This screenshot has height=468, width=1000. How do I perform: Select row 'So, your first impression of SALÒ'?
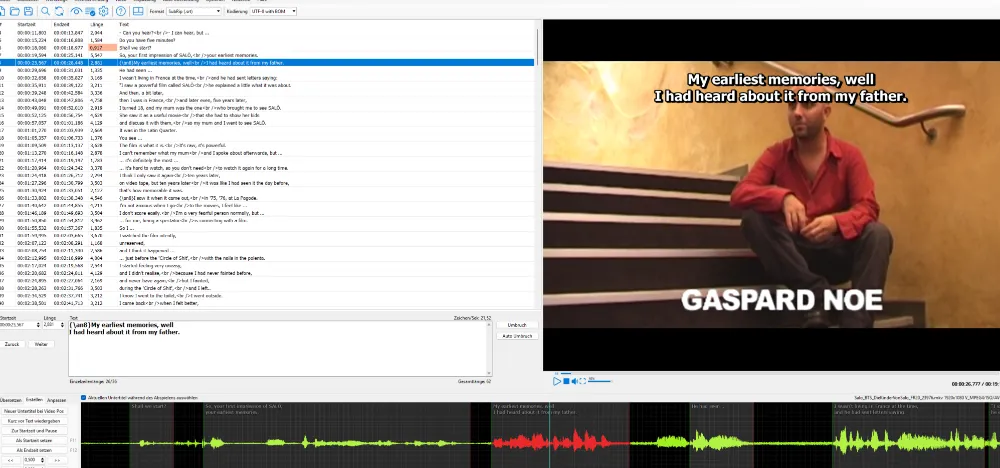267,55
